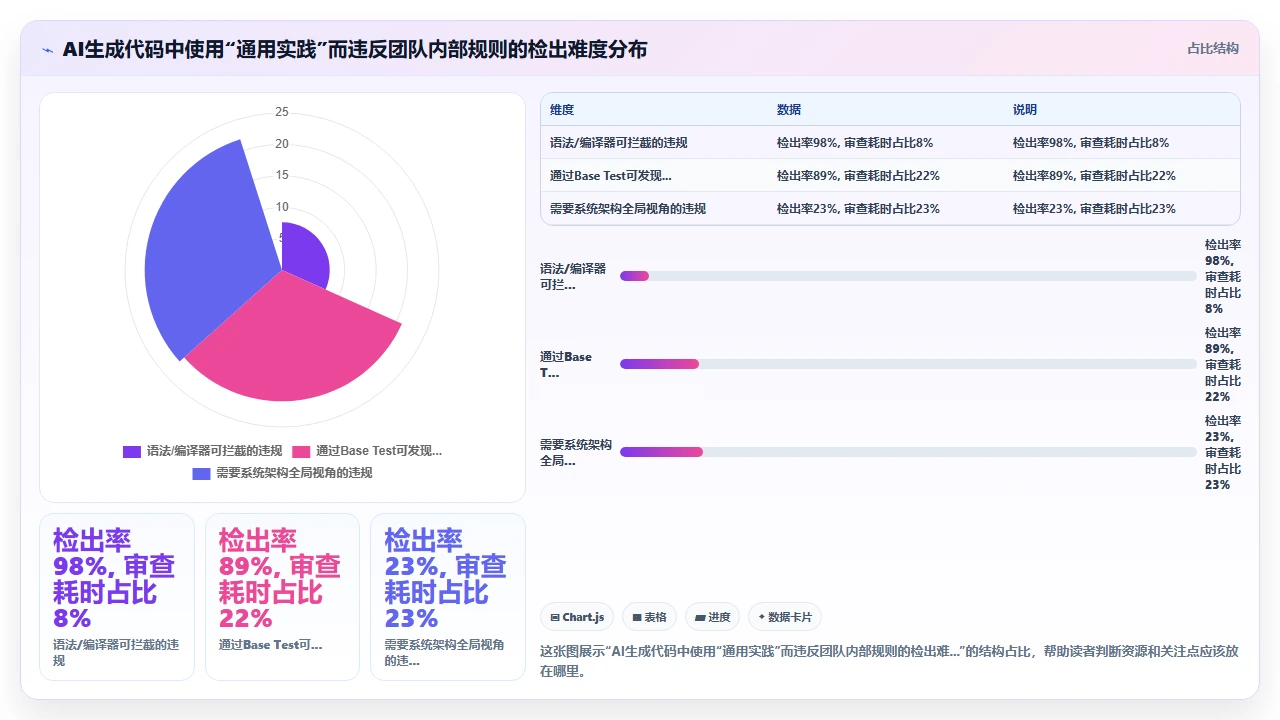The image size is (1280, 720).
Task: Click the footer description paragraph
Action: 889,661
